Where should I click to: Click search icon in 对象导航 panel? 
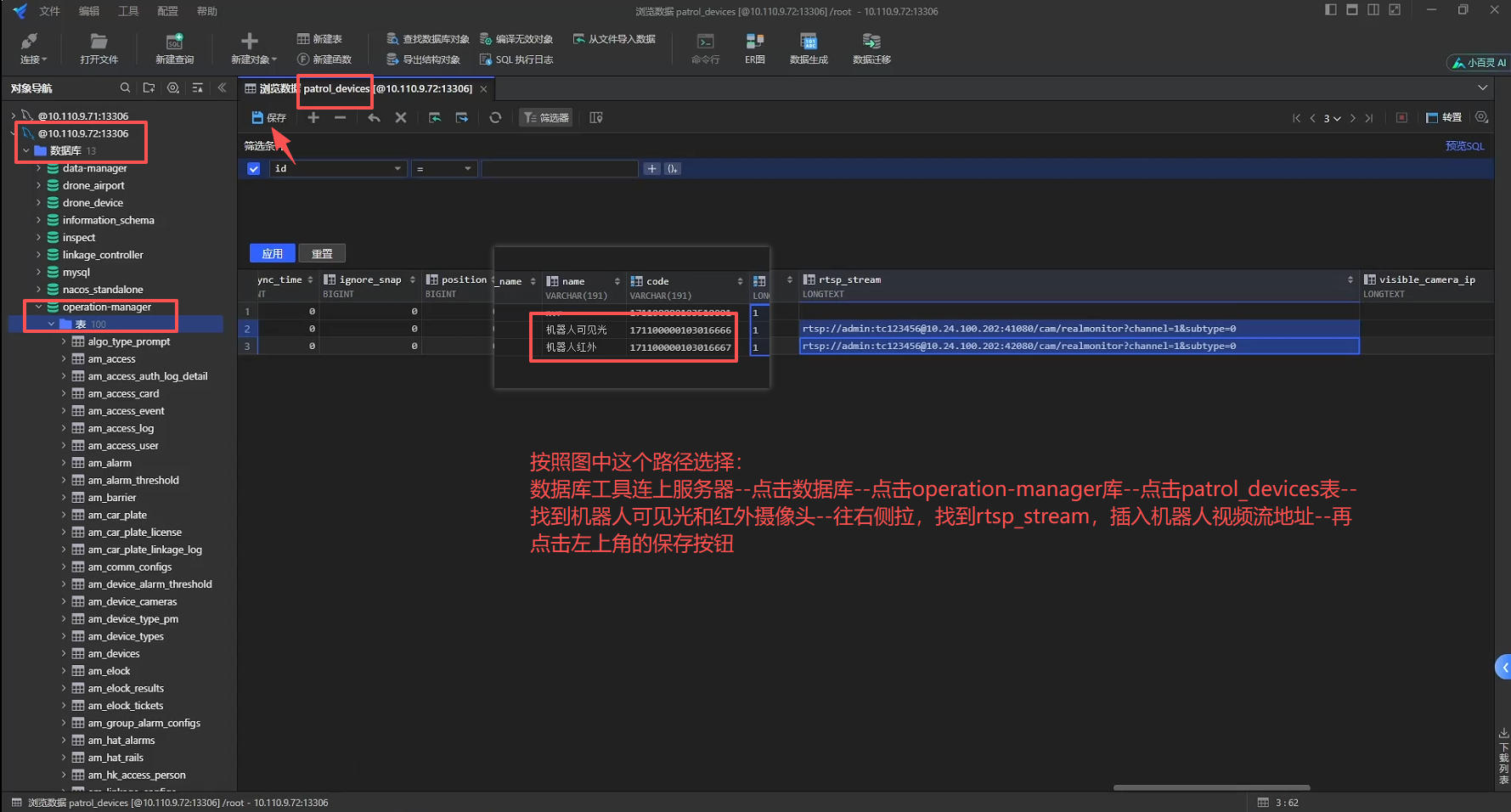coord(125,87)
